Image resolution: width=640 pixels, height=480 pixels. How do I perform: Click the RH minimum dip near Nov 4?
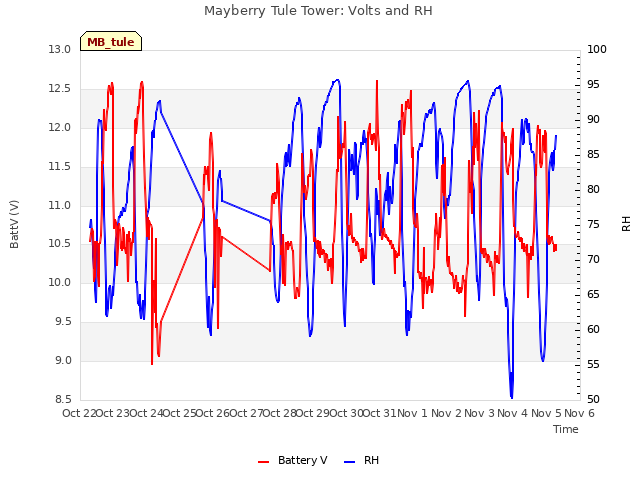point(511,397)
